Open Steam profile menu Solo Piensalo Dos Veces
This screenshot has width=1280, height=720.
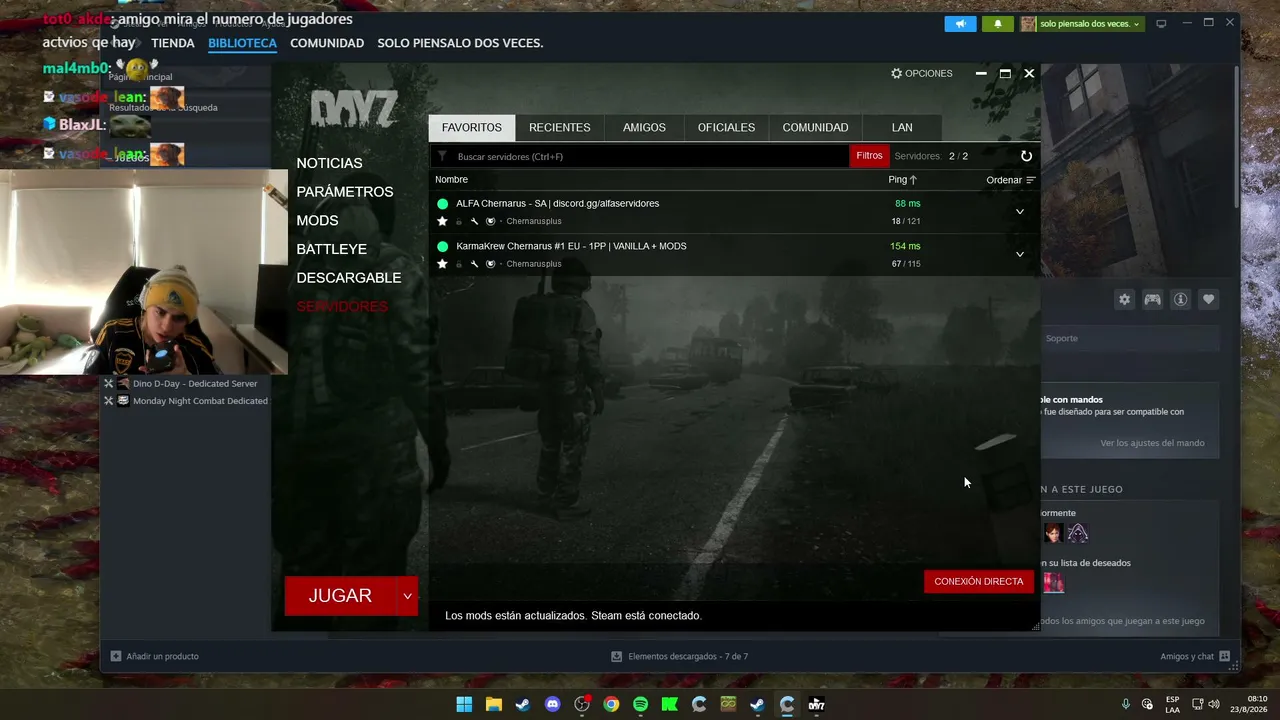click(460, 43)
